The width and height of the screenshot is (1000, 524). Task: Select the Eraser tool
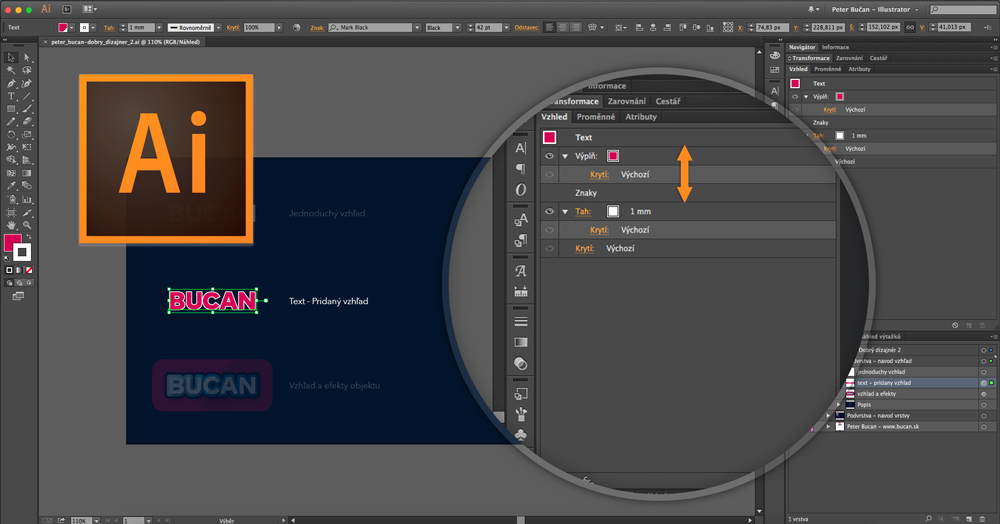pyautogui.click(x=27, y=121)
